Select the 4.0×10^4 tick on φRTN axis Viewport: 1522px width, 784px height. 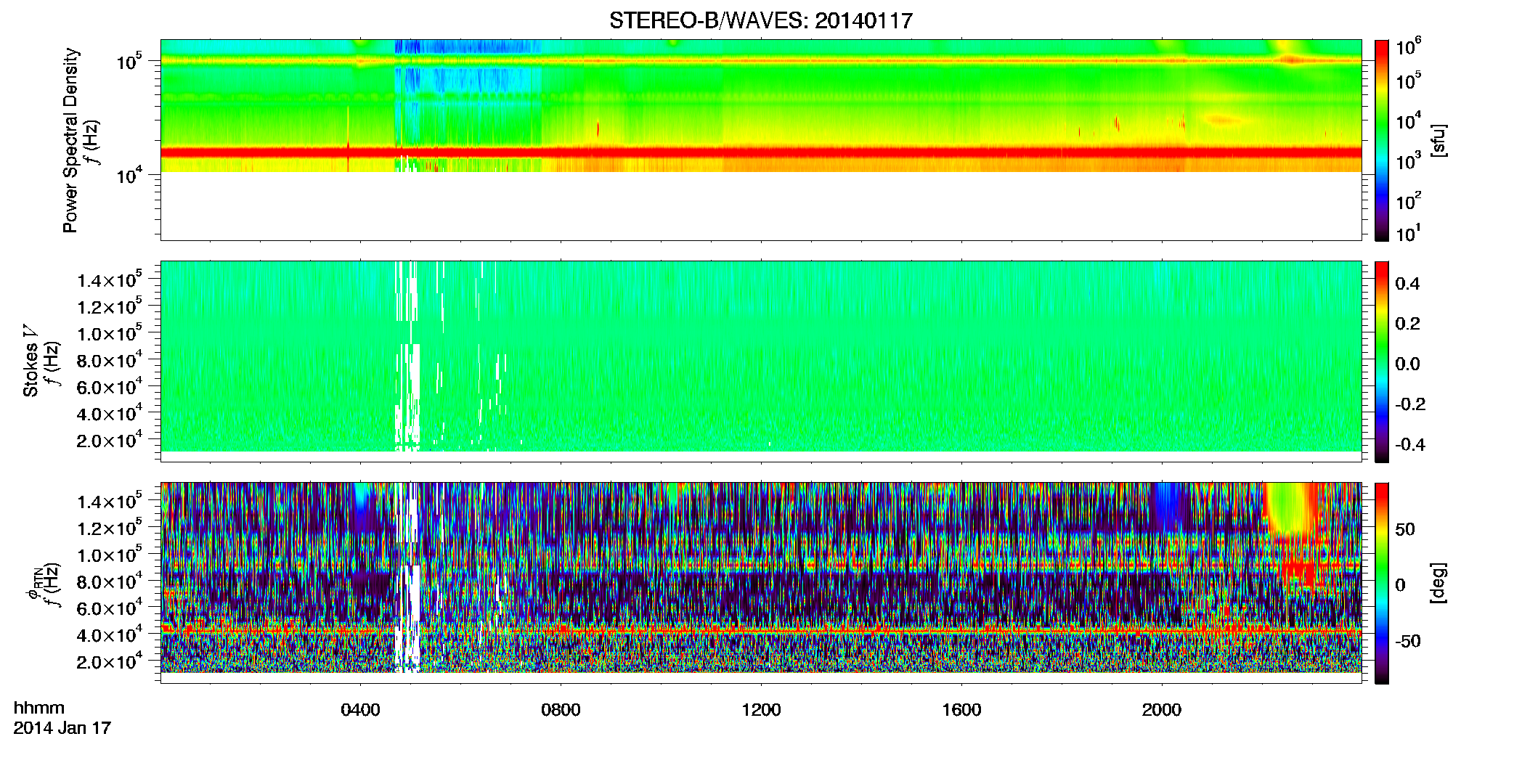110,635
